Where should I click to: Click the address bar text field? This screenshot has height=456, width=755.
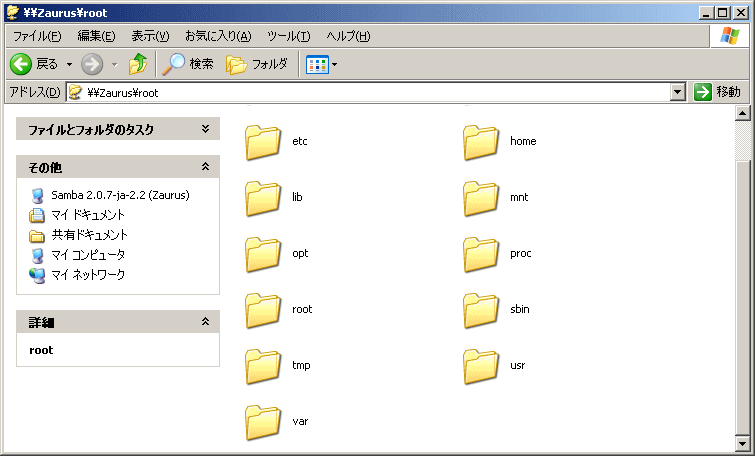click(x=368, y=92)
